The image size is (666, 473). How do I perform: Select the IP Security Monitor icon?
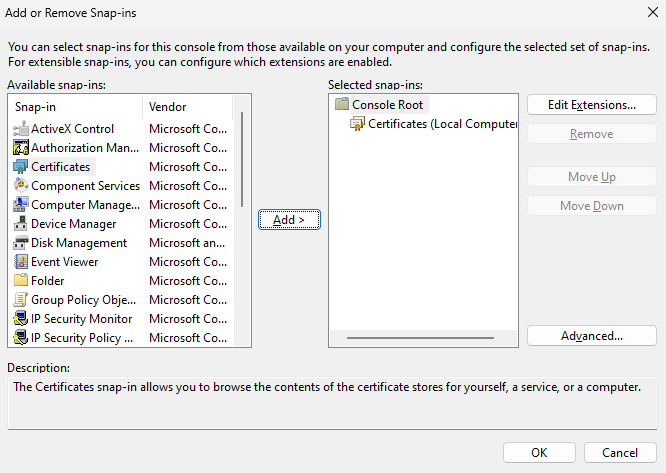pyautogui.click(x=20, y=319)
